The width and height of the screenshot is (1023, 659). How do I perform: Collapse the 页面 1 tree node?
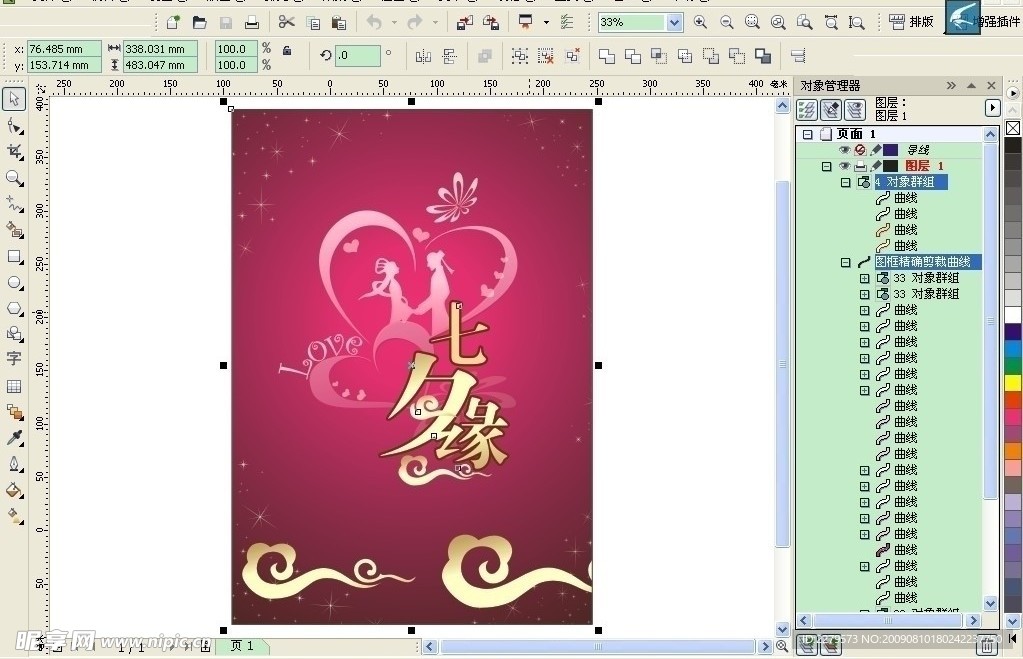coord(808,134)
